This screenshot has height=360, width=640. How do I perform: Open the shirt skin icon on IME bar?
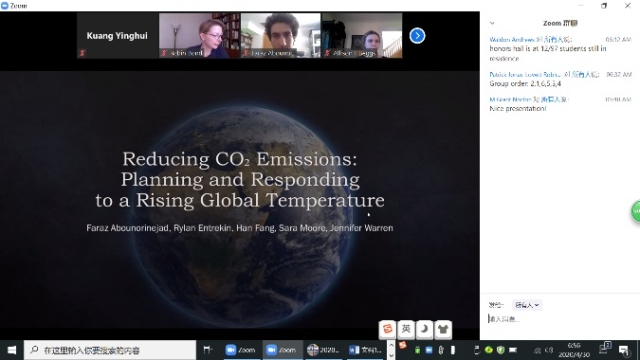(443, 329)
